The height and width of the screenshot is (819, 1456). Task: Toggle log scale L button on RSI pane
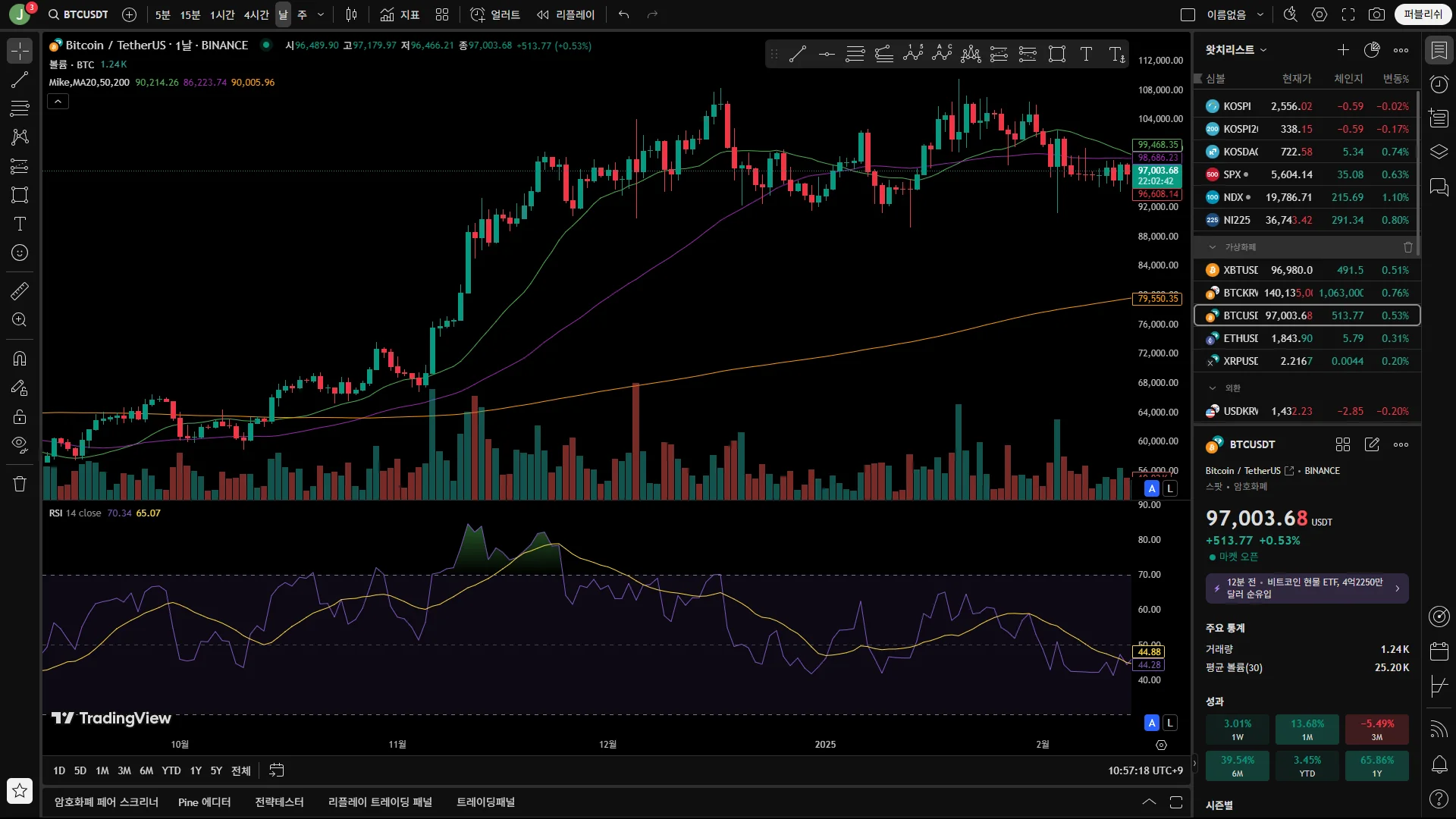pyautogui.click(x=1170, y=723)
